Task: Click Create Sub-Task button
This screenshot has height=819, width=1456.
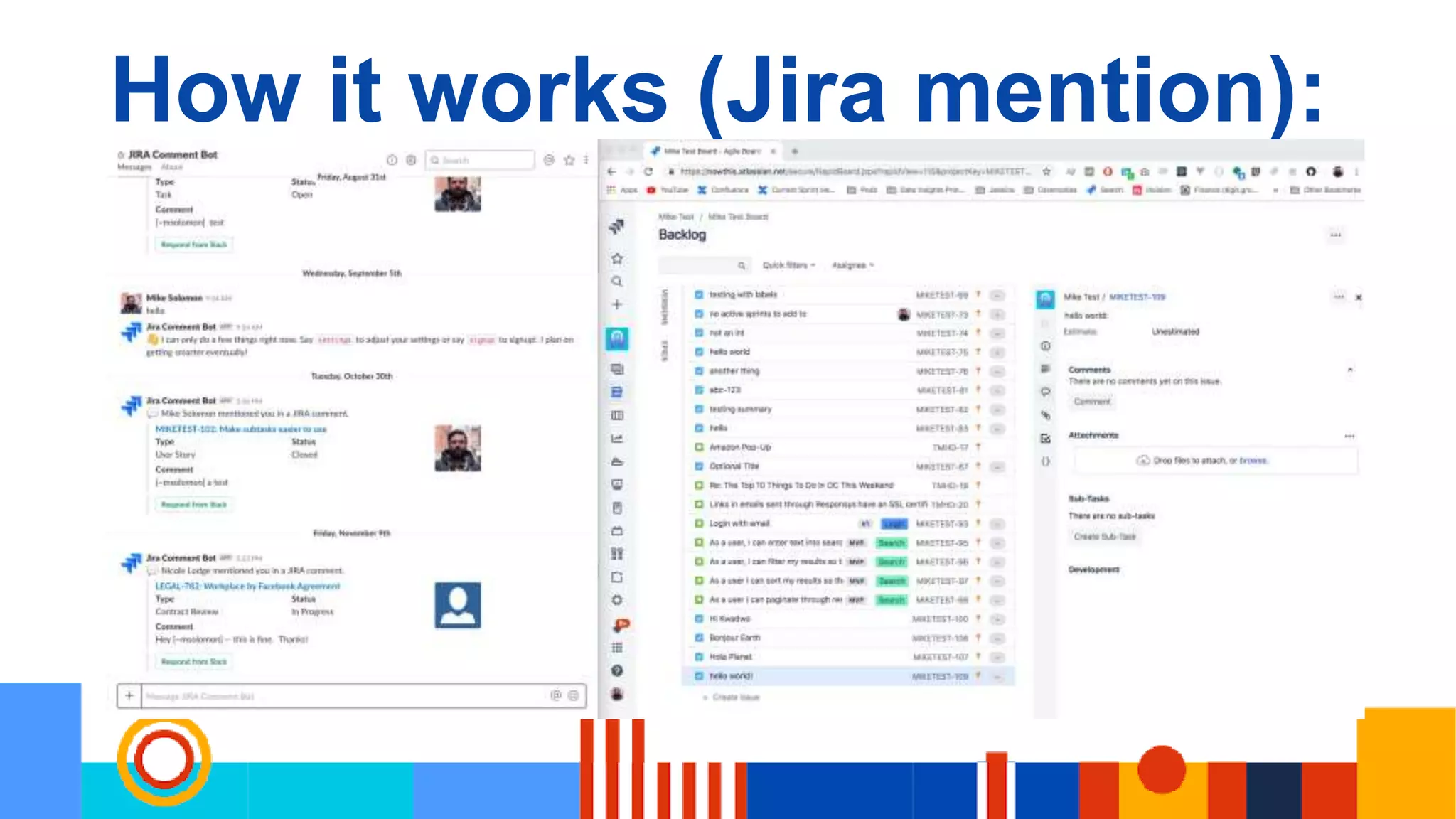Action: point(1105,537)
